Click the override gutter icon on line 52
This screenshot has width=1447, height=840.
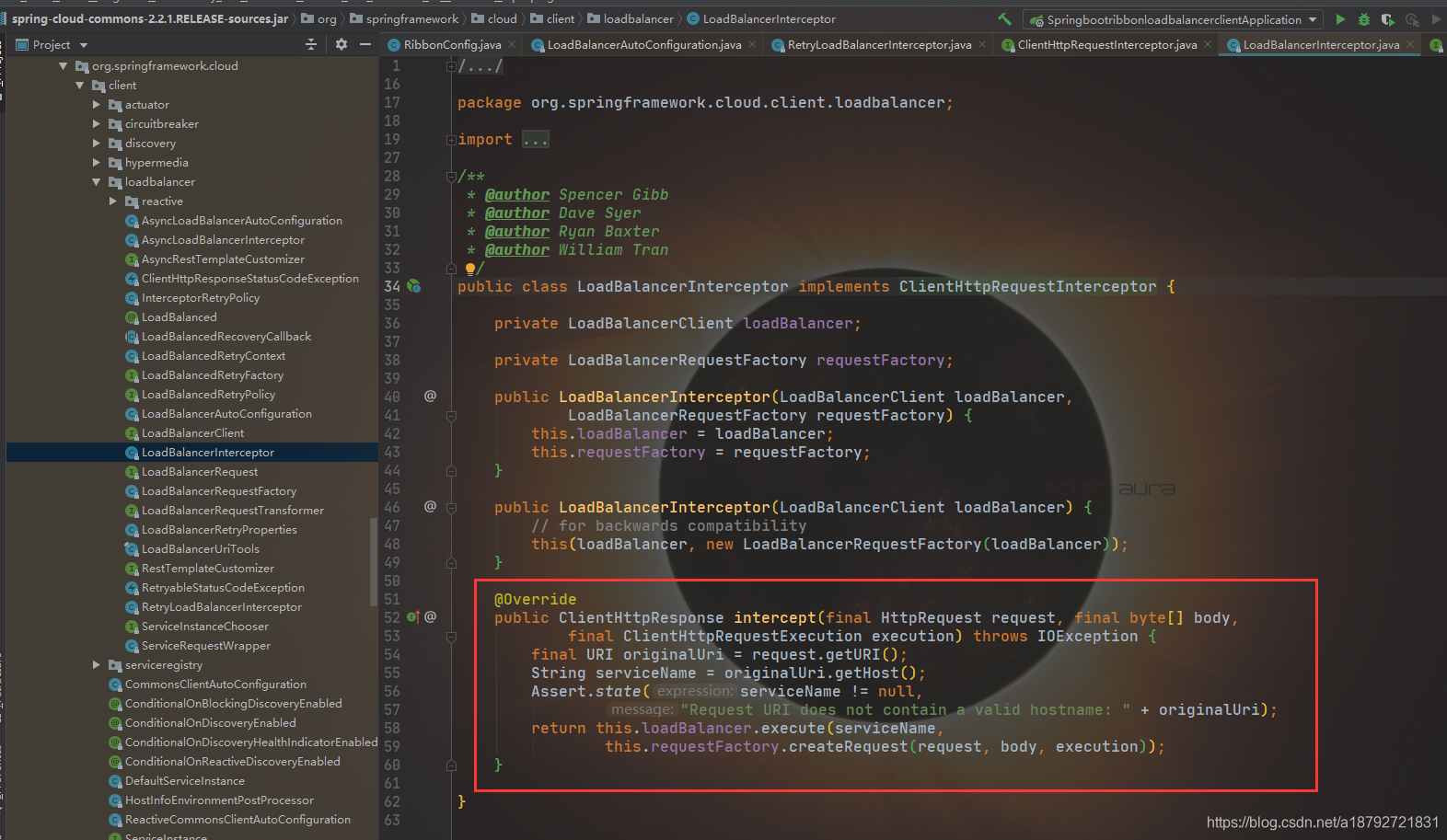413,617
